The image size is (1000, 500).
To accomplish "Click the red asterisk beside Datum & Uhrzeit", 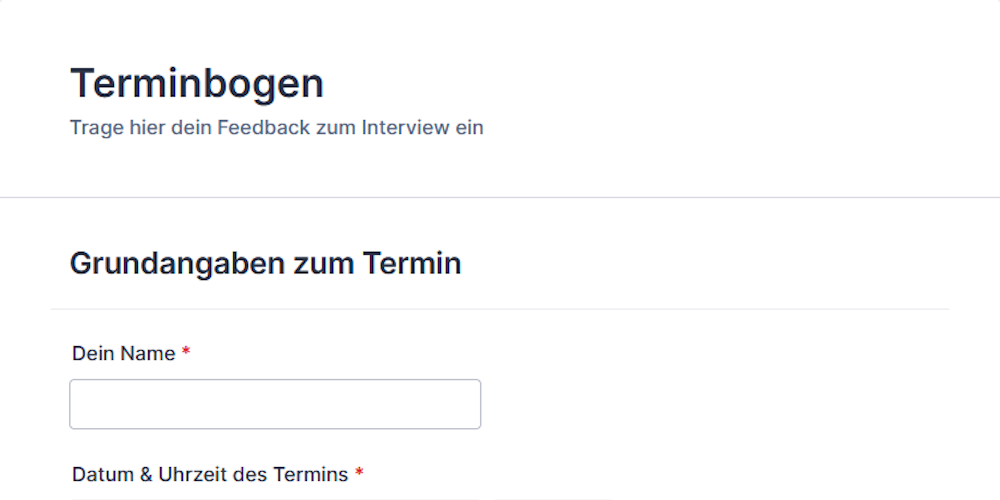I will [359, 474].
